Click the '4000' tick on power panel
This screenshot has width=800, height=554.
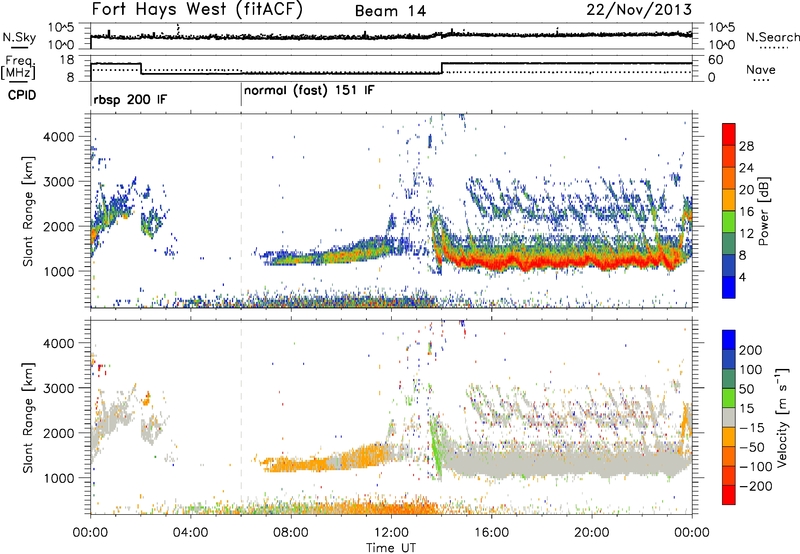point(60,137)
